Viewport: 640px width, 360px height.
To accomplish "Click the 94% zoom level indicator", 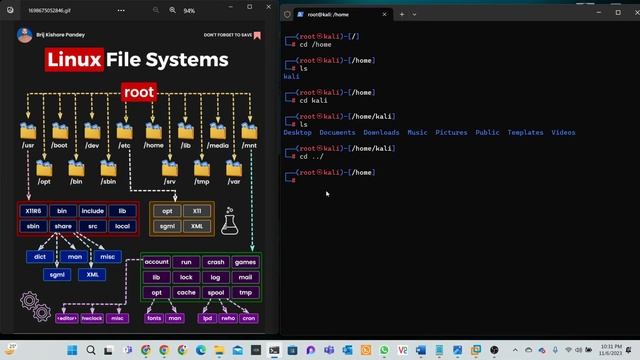I will click(x=189, y=11).
